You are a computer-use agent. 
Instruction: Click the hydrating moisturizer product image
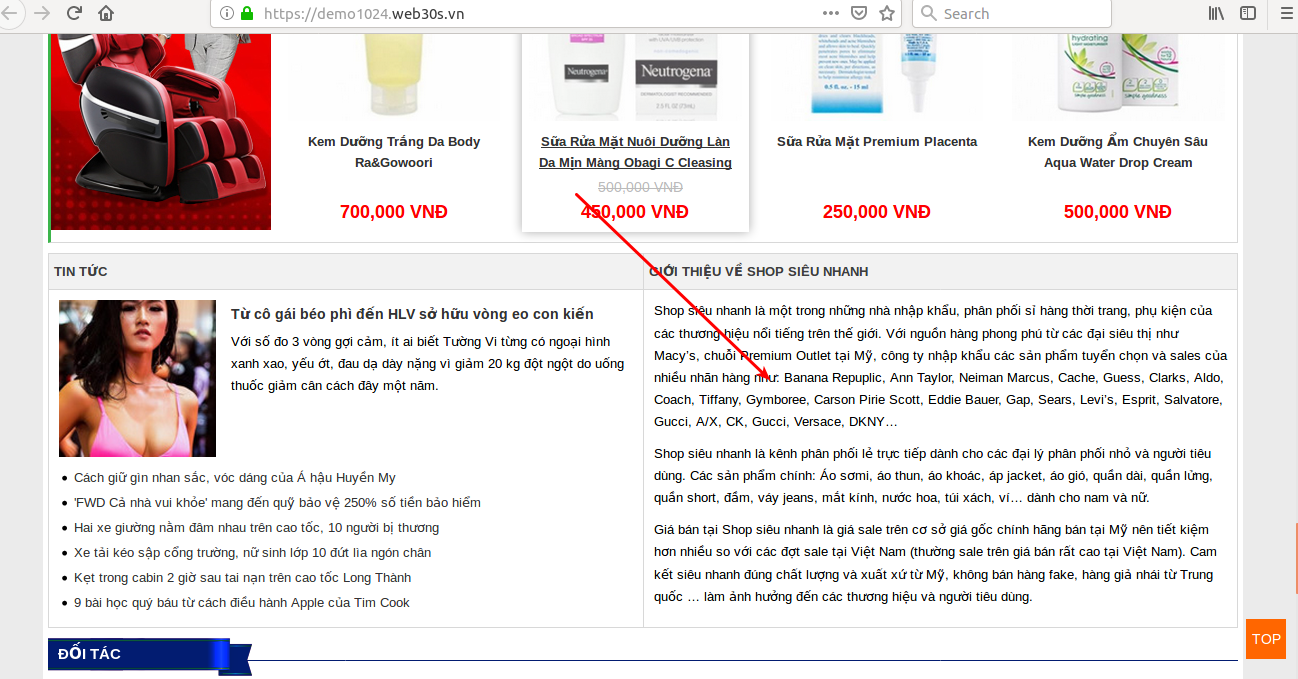point(1118,76)
